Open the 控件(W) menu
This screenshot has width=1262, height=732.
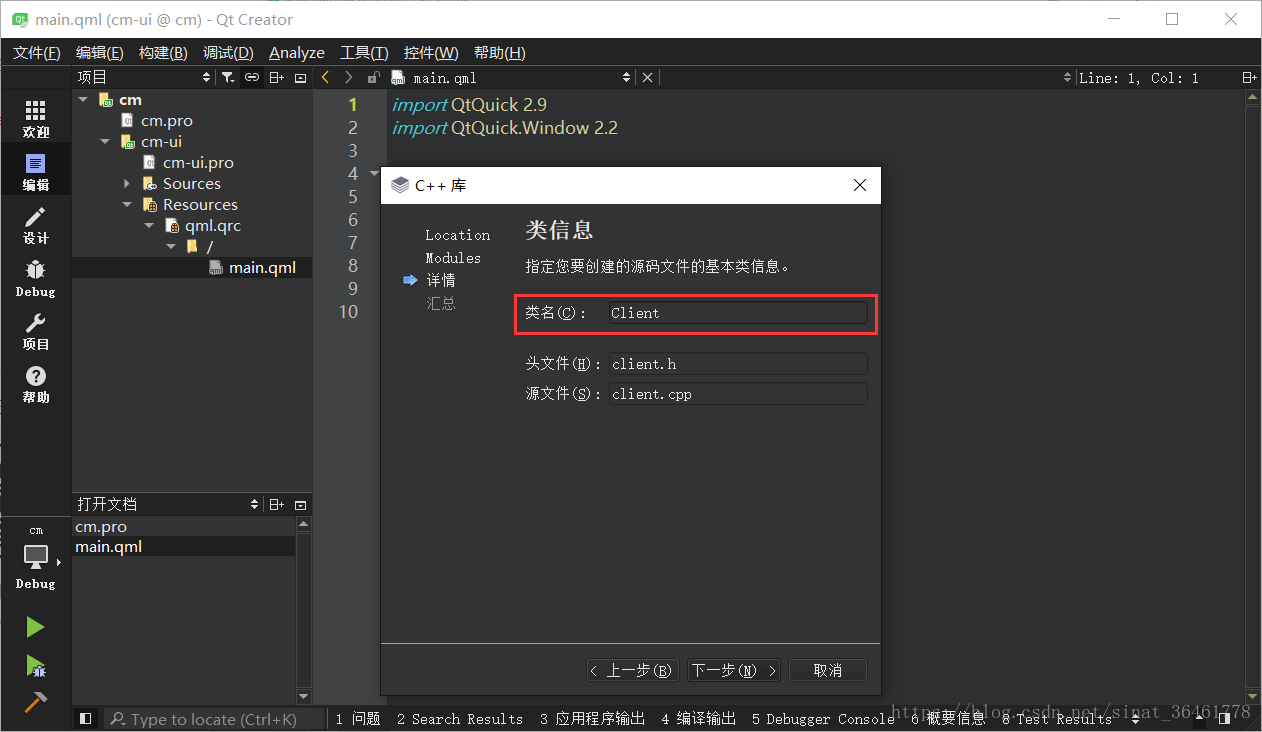tap(431, 52)
